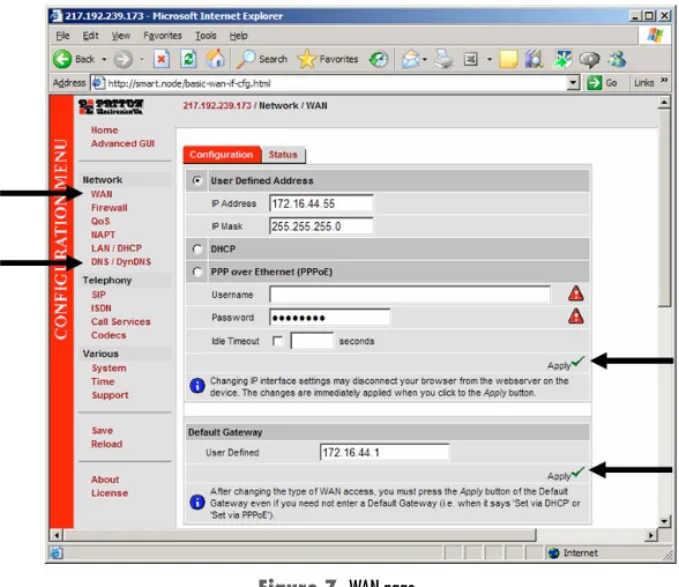Open the ISDN link
Screen dimensions: 679x587
pyautogui.click(x=101, y=308)
